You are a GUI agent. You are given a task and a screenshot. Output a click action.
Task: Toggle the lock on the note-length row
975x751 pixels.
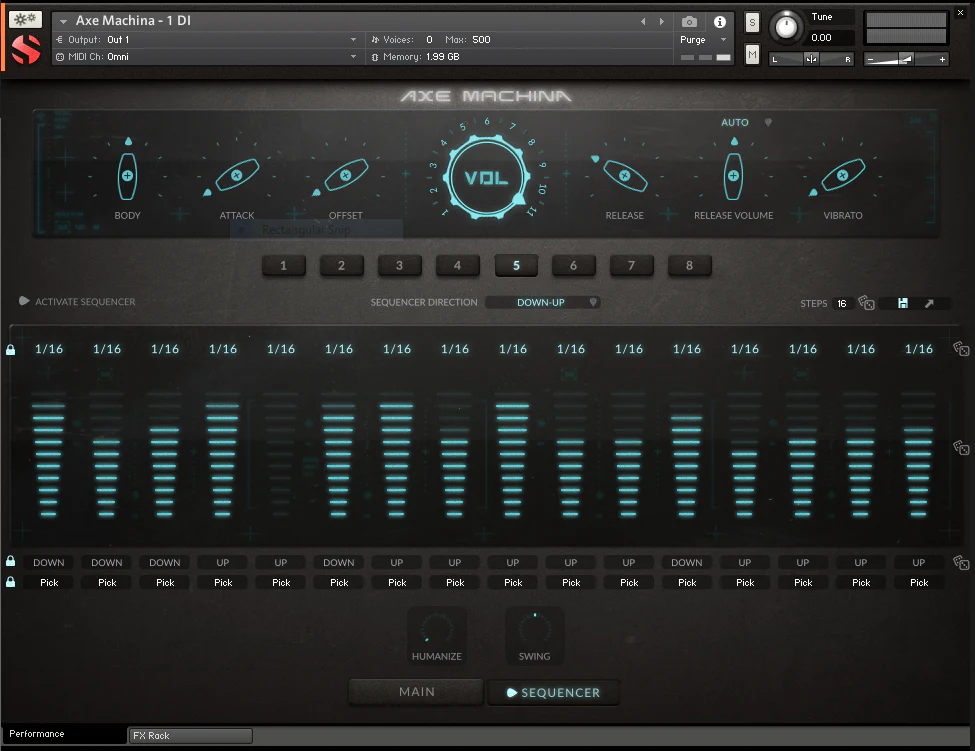tap(11, 350)
